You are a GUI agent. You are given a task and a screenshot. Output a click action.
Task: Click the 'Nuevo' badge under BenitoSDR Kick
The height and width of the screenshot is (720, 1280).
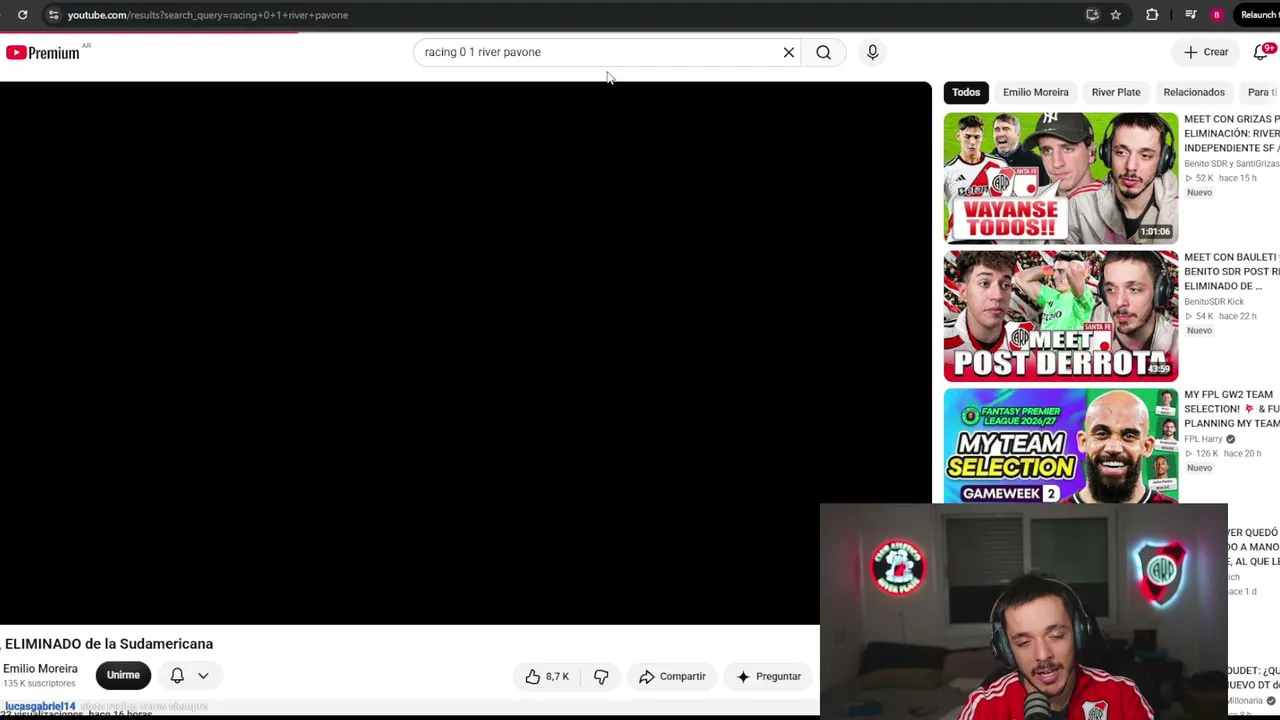click(1199, 331)
